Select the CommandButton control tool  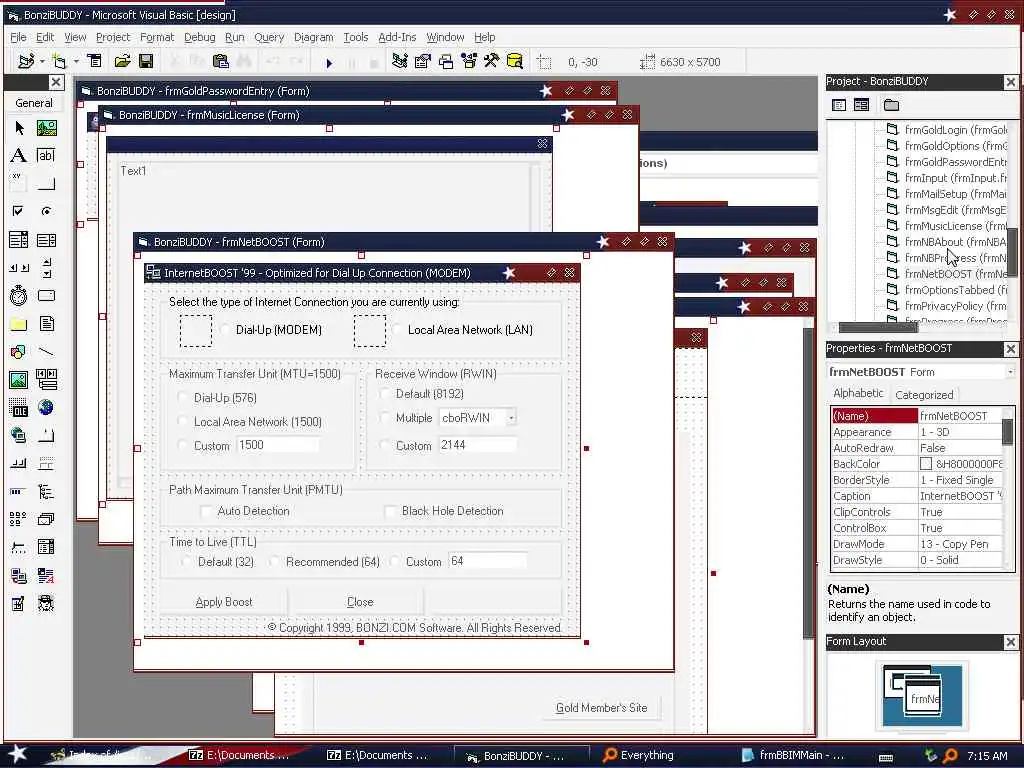coord(46,184)
